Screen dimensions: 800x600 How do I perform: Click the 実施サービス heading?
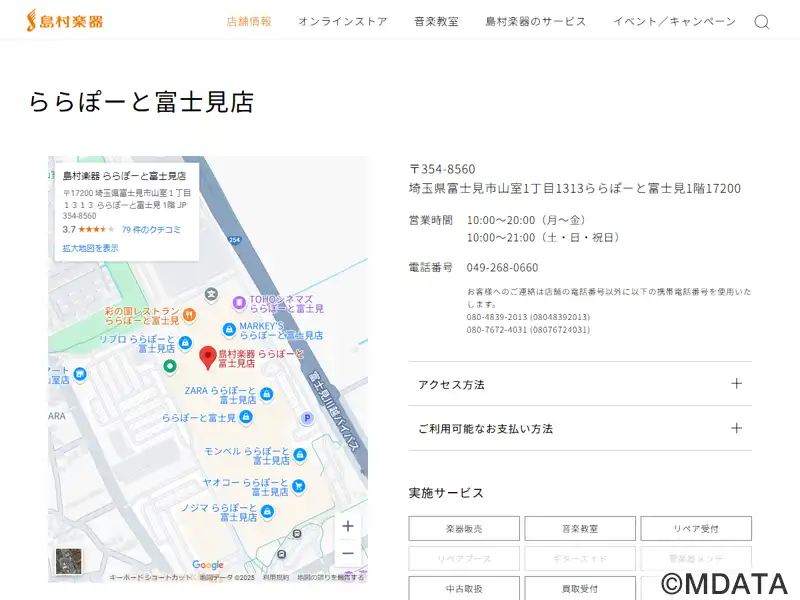point(446,493)
